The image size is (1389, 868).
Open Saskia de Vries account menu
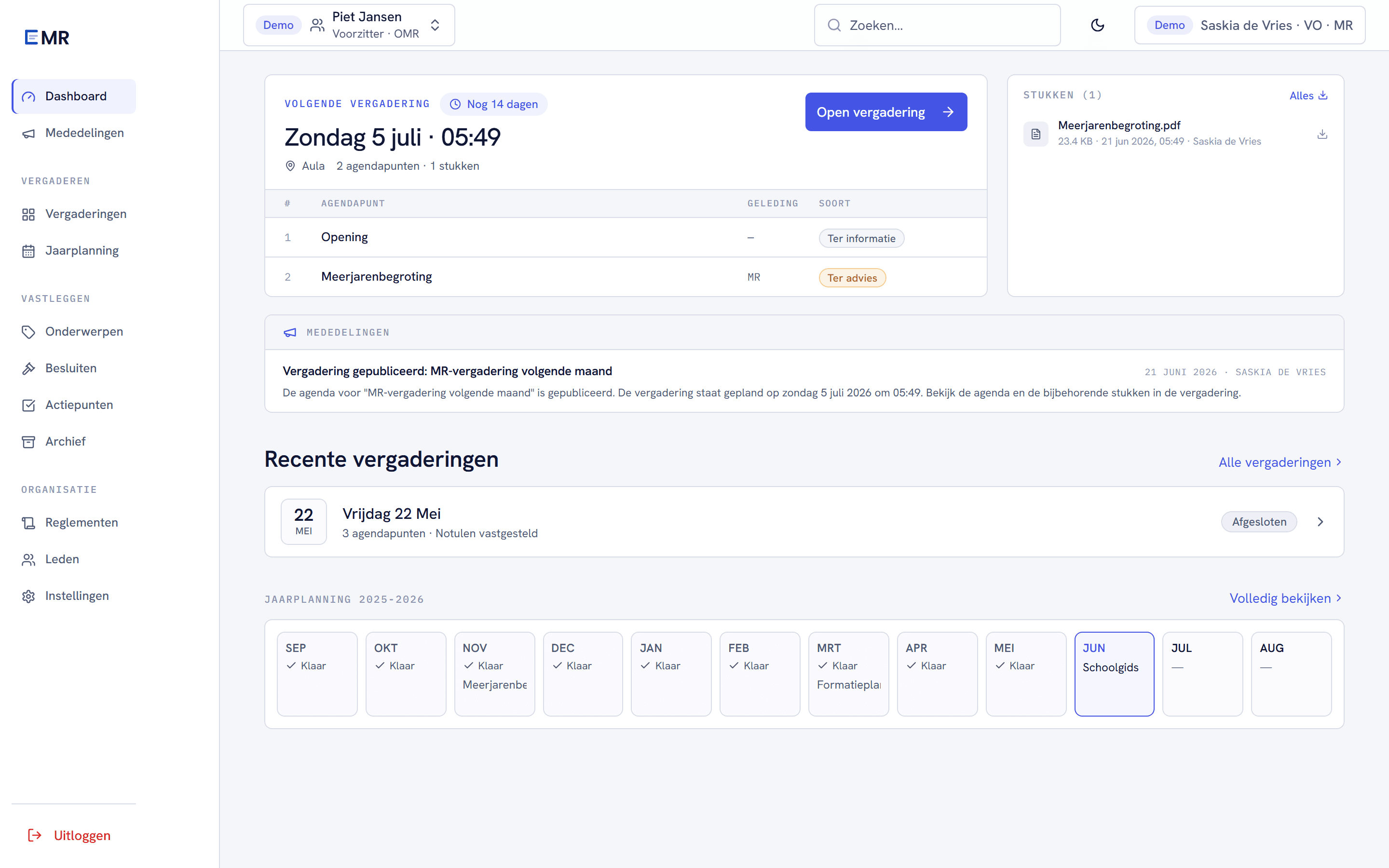[x=1250, y=25]
